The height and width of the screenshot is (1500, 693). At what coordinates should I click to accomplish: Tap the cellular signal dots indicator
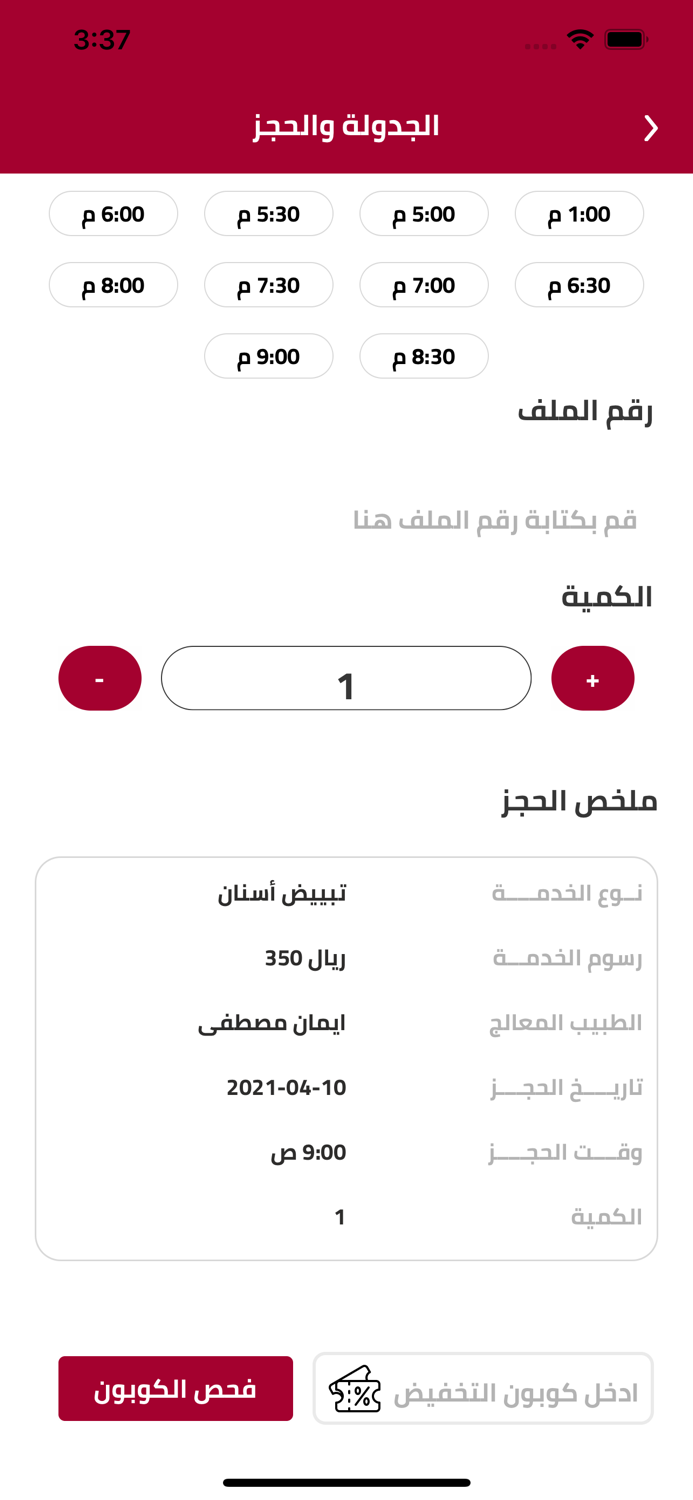[539, 45]
